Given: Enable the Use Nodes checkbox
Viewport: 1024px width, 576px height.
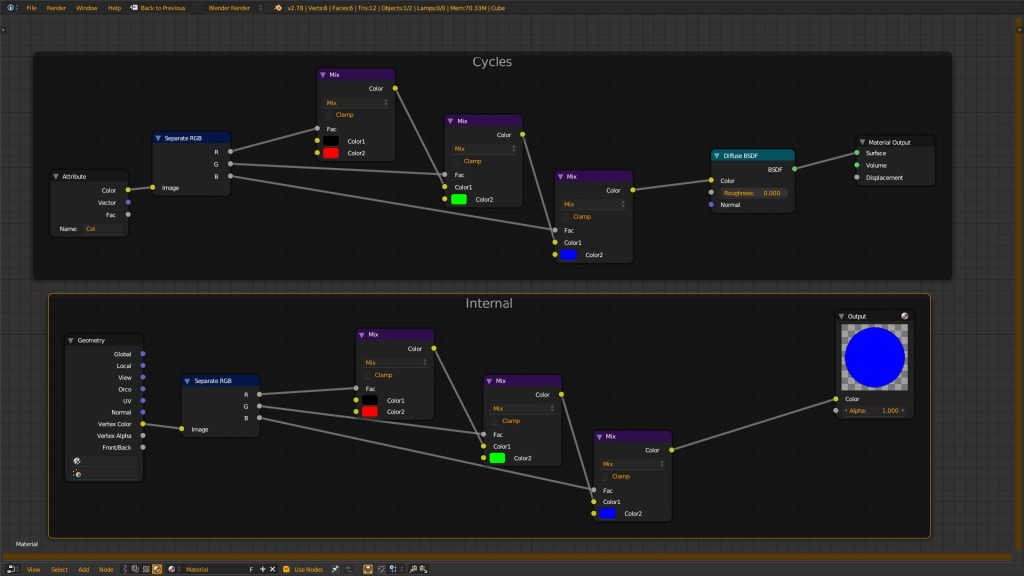Looking at the screenshot, I should click(x=286, y=568).
